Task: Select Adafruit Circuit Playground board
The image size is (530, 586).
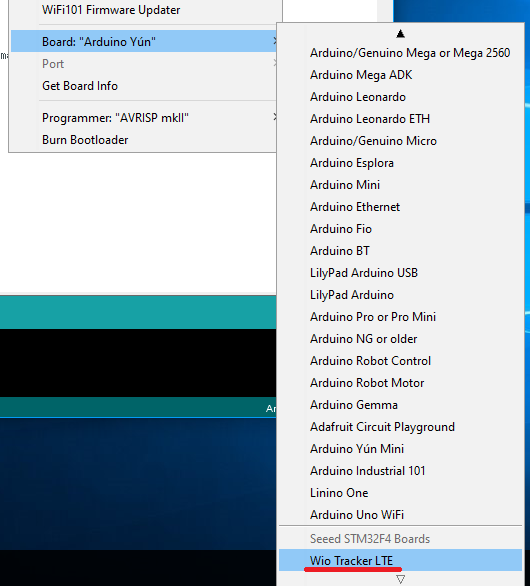Action: 400,427
